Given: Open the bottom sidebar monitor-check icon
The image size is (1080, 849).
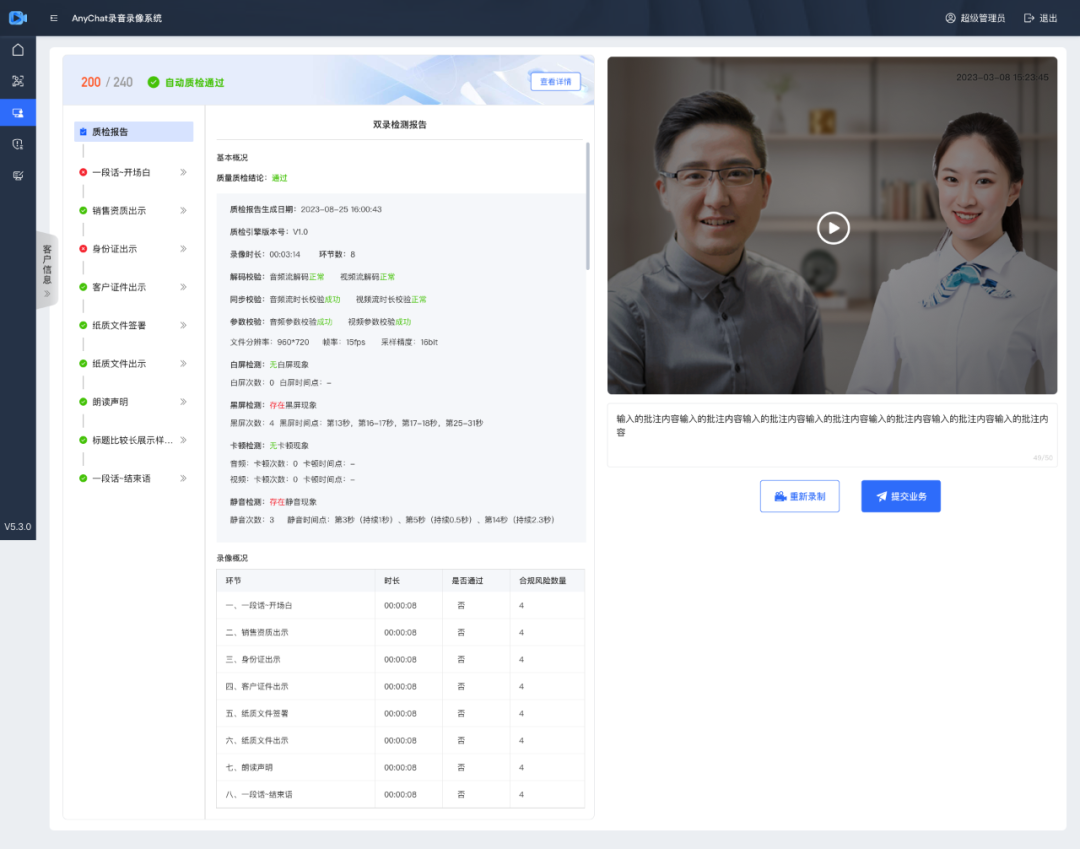Looking at the screenshot, I should [18, 175].
